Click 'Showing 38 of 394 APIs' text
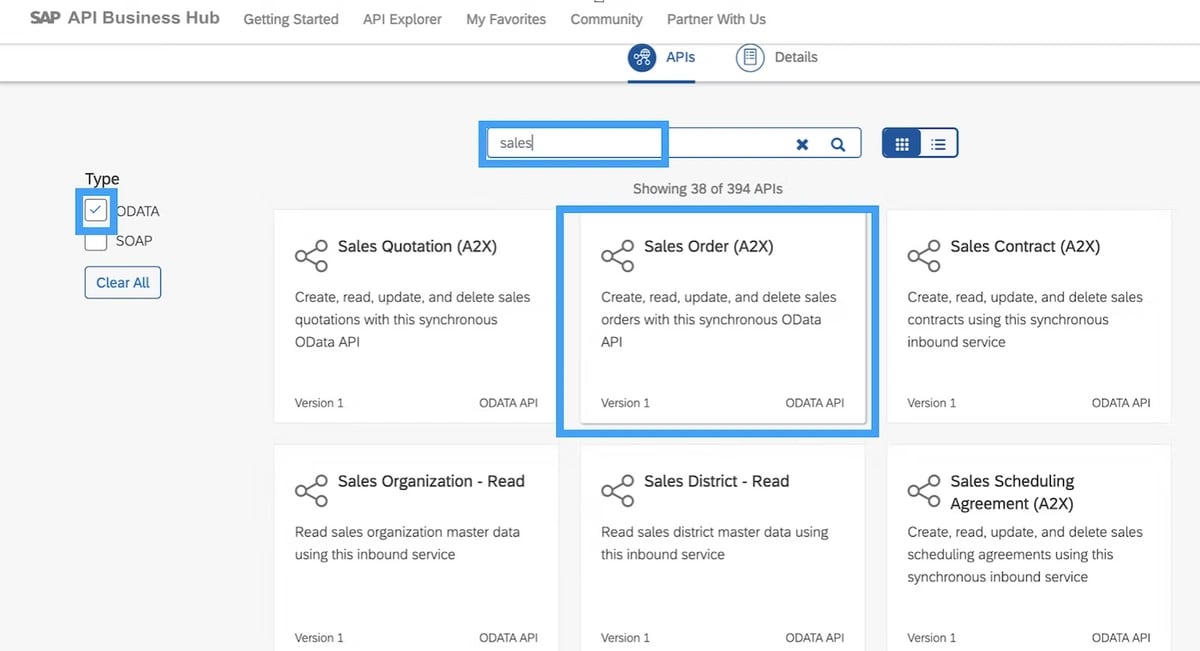 [708, 188]
